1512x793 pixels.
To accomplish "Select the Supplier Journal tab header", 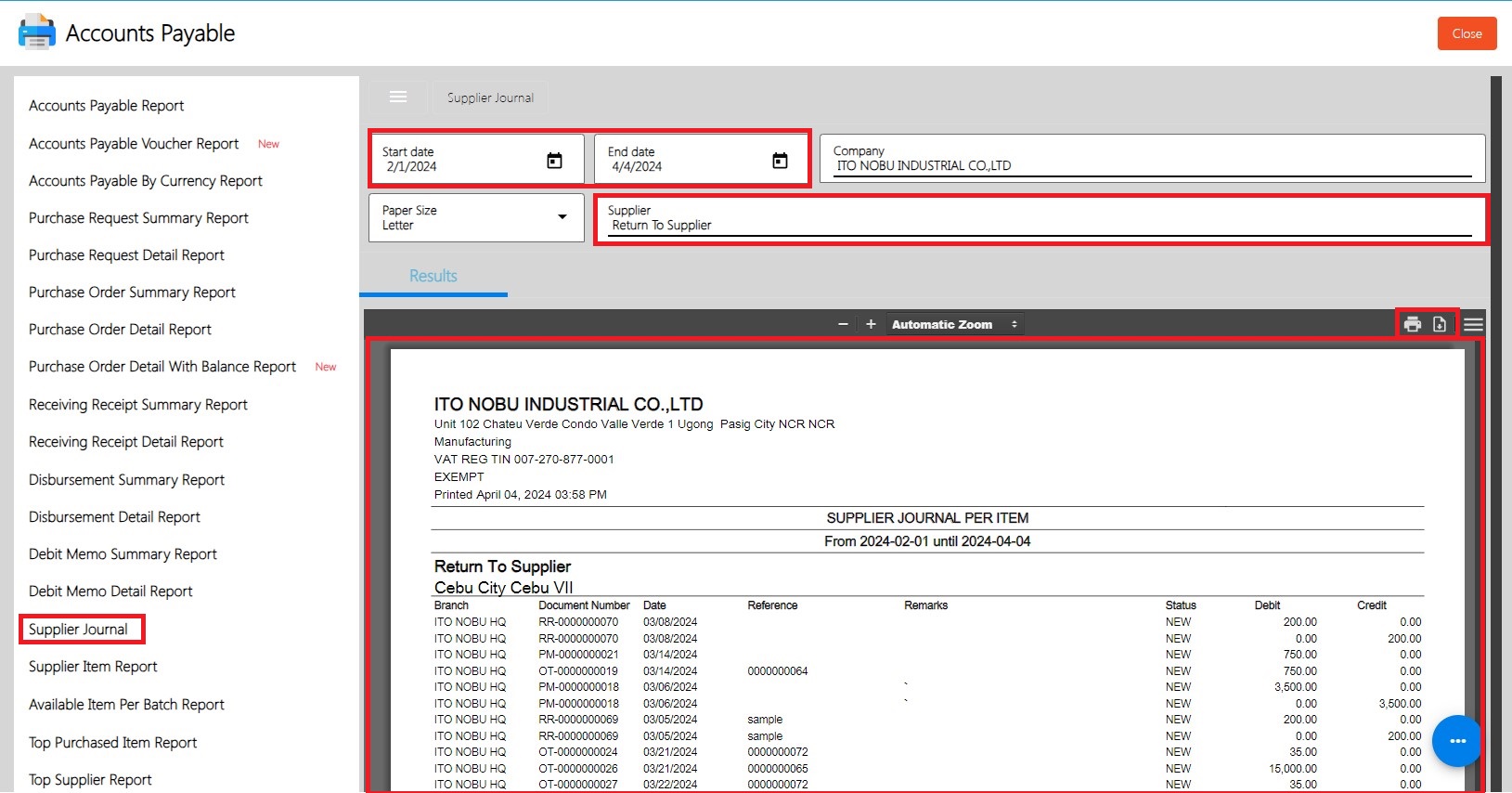I will (490, 97).
